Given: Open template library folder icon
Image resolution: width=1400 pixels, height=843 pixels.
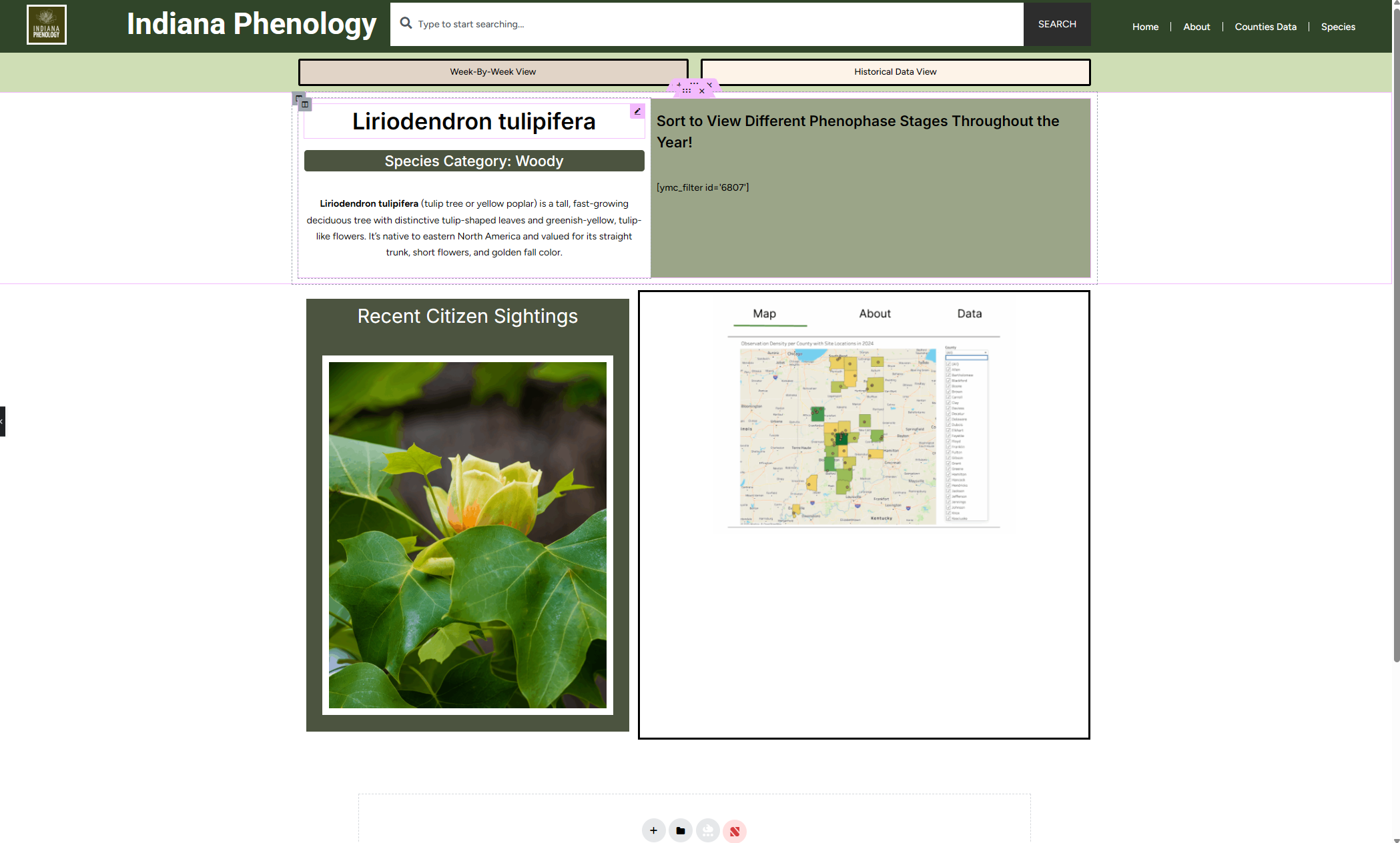Looking at the screenshot, I should pyautogui.click(x=680, y=830).
